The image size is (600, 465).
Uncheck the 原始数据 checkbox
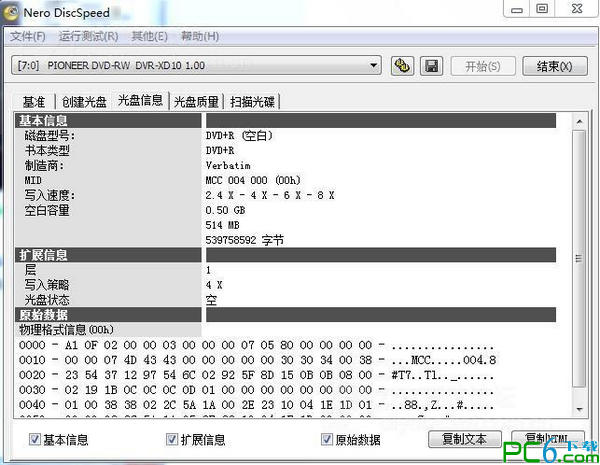click(x=327, y=439)
